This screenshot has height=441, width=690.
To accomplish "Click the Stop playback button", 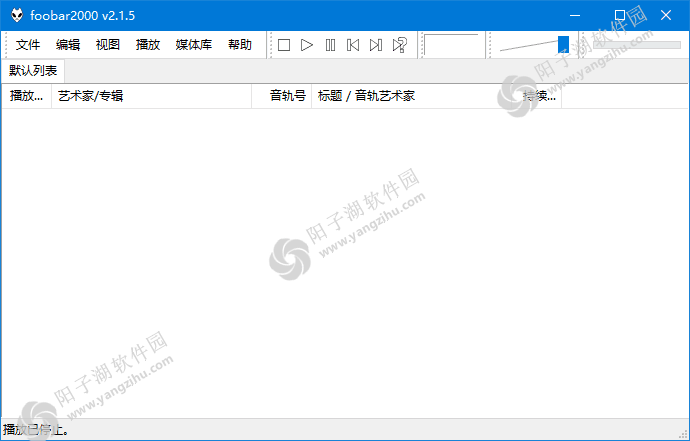I will [x=284, y=45].
